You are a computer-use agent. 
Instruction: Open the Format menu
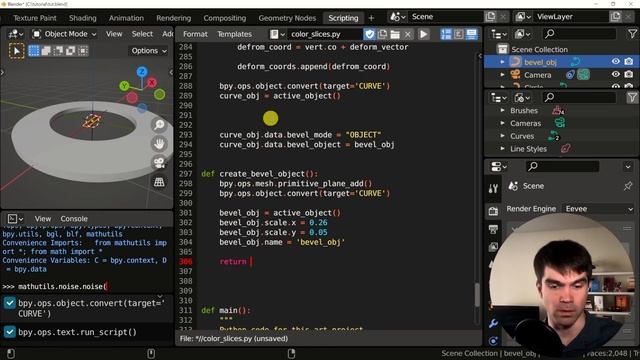click(x=195, y=34)
